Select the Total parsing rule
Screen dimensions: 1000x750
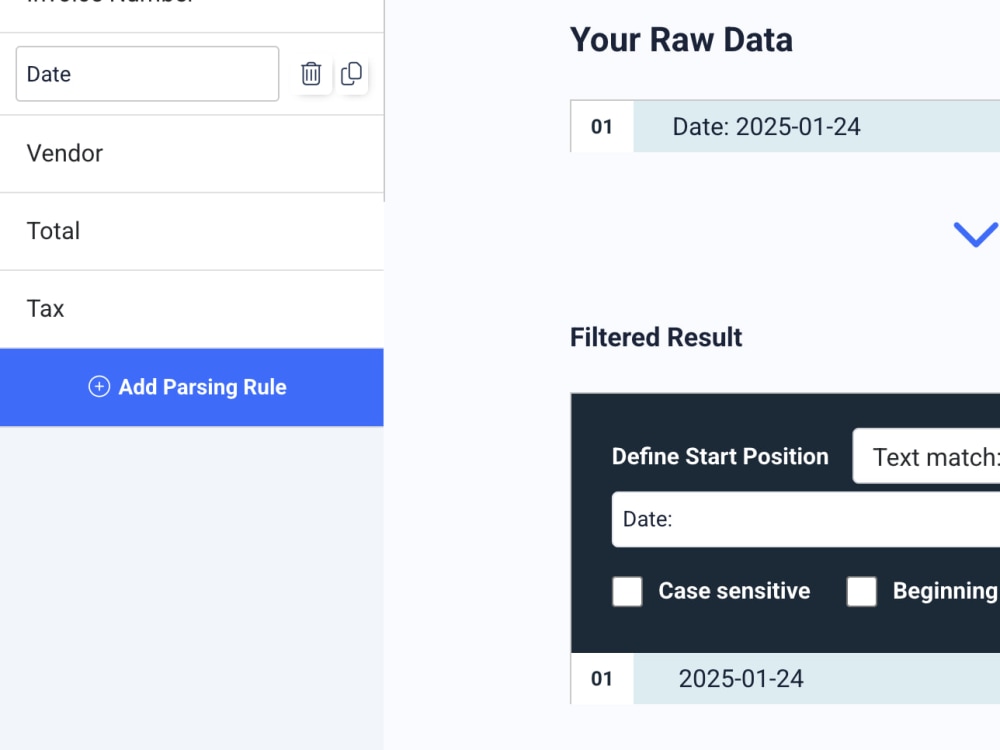coord(191,232)
